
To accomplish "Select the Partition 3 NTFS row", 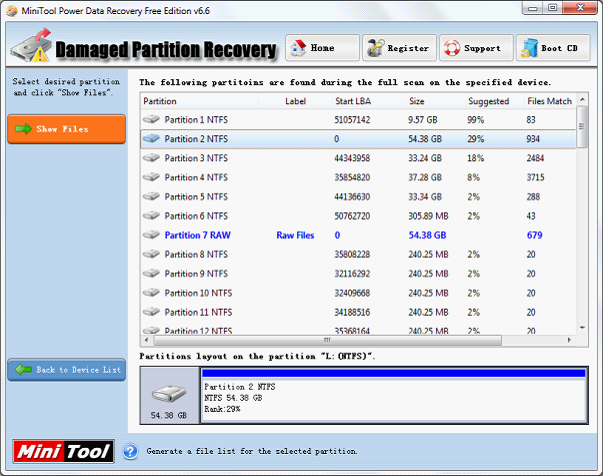I will click(358, 158).
